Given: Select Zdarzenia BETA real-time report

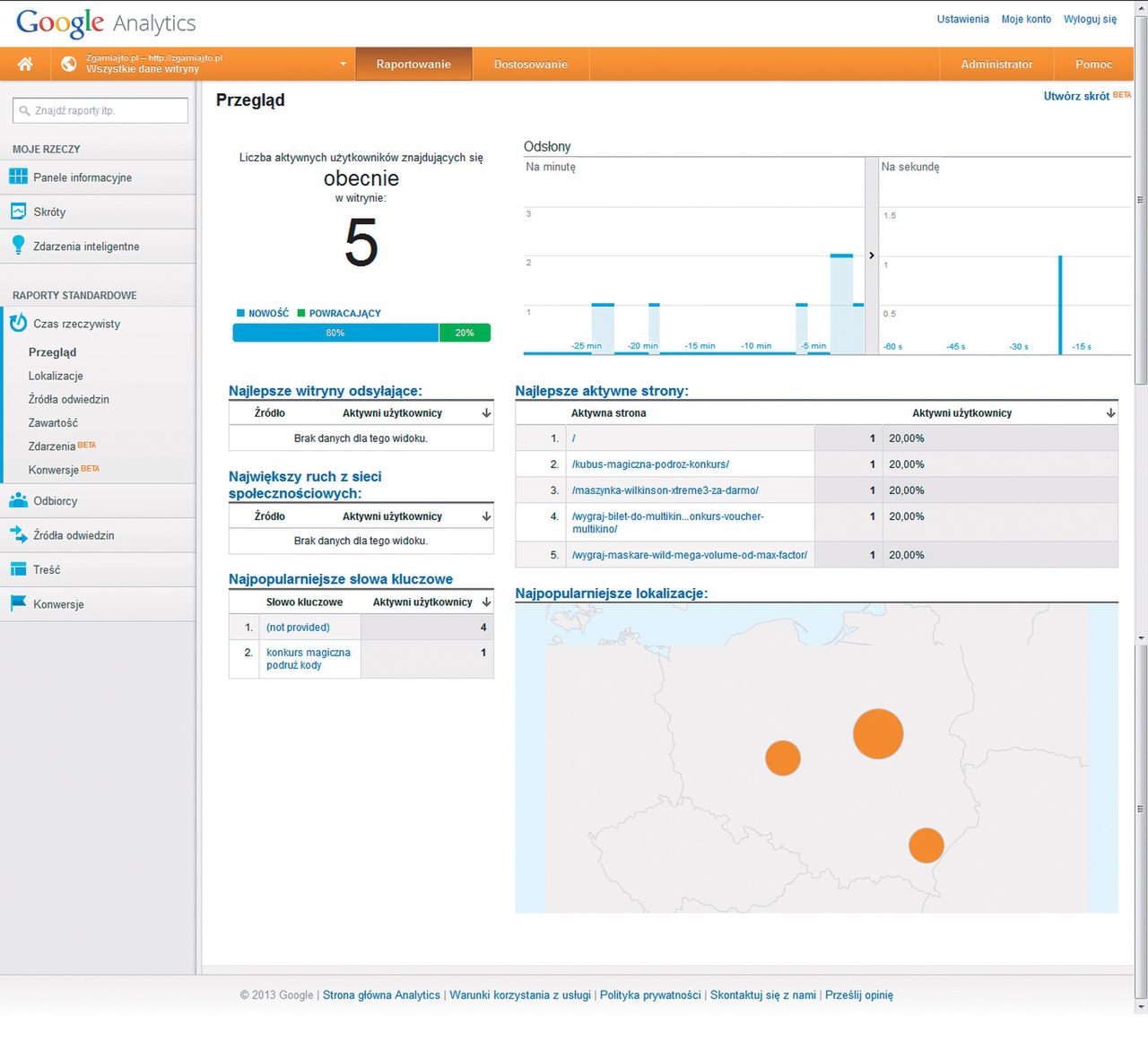Looking at the screenshot, I should tap(62, 446).
